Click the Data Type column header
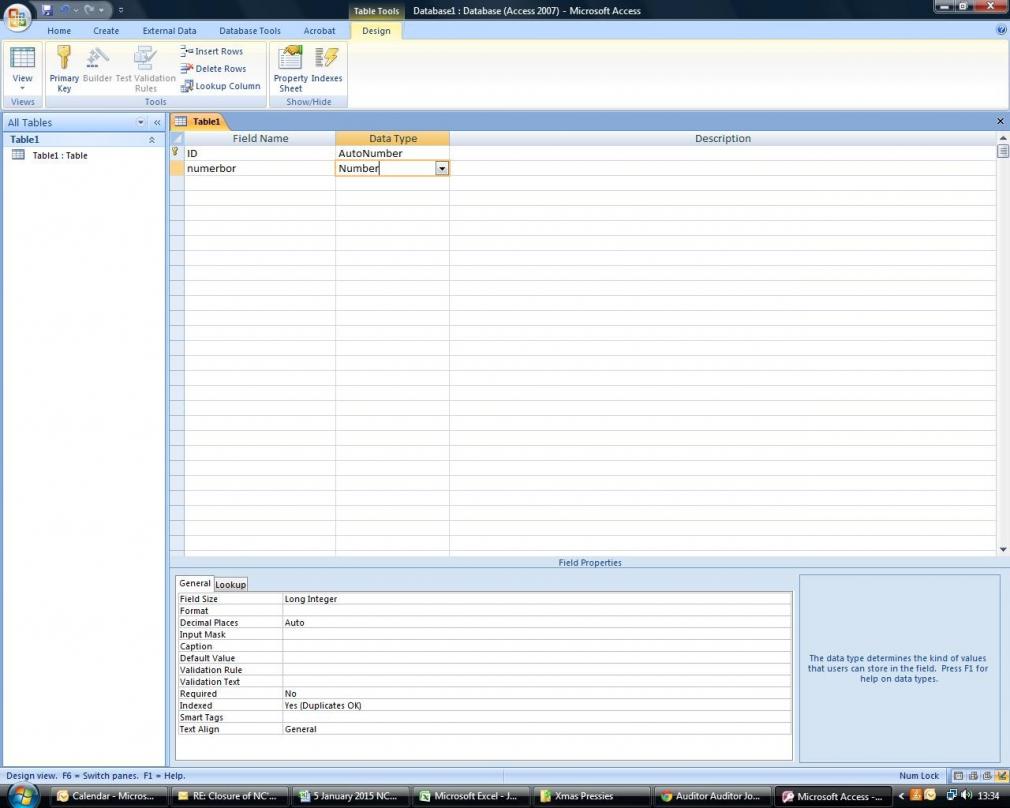1010x808 pixels. click(392, 139)
